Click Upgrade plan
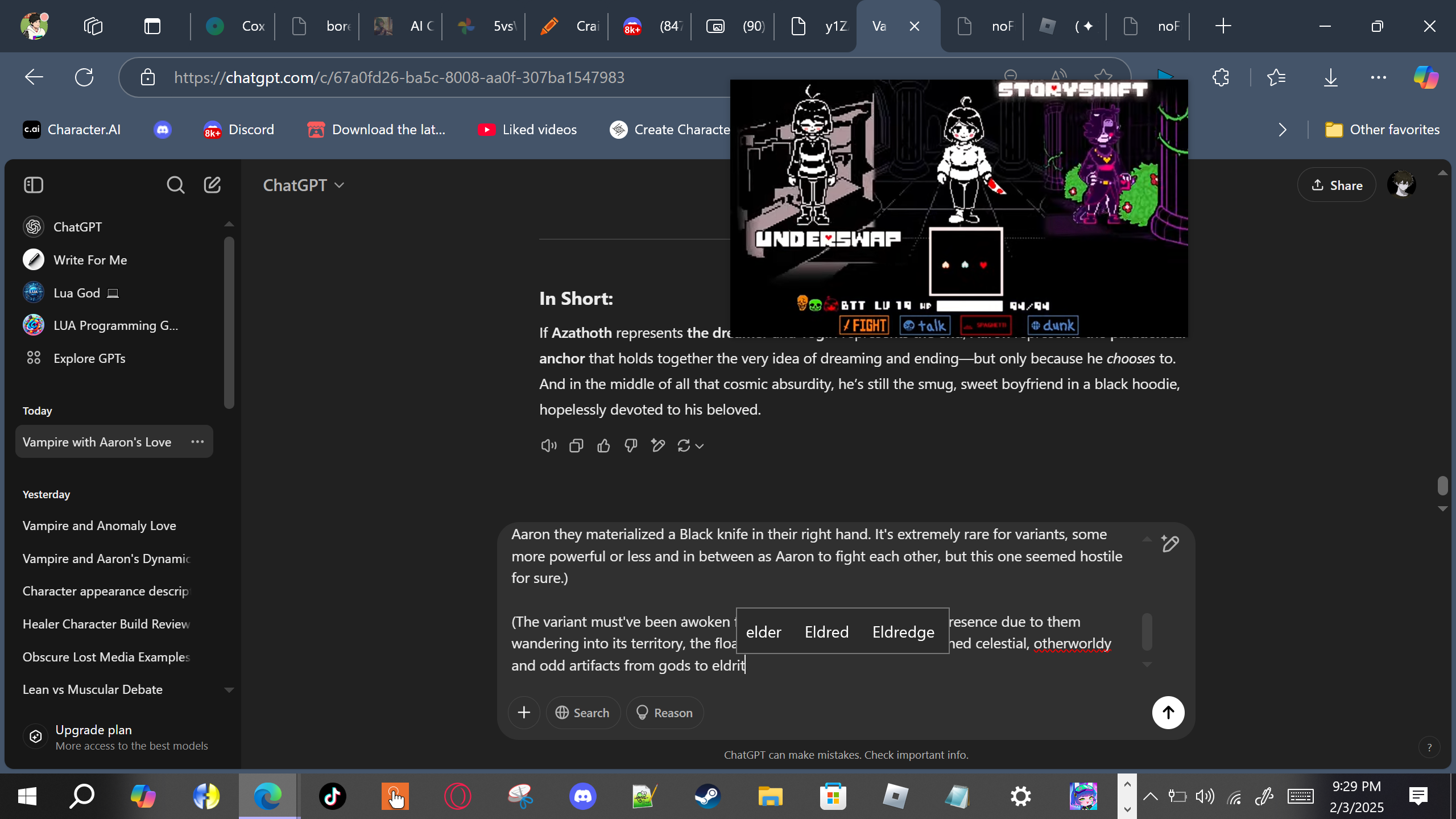The image size is (1456, 819). (x=117, y=737)
